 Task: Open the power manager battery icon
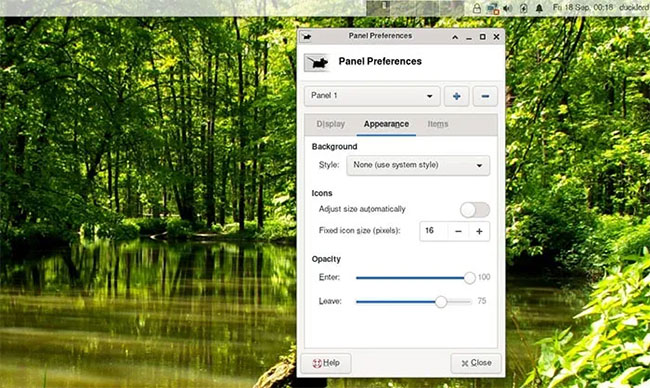tap(524, 8)
